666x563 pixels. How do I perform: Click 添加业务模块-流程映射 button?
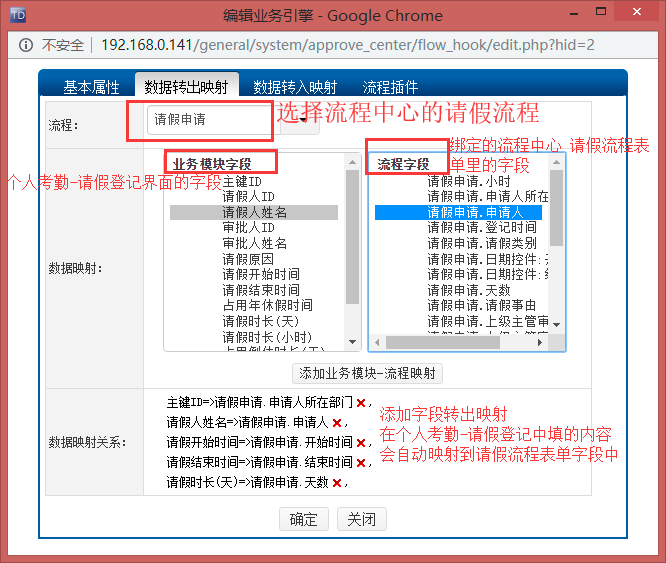pos(366,374)
